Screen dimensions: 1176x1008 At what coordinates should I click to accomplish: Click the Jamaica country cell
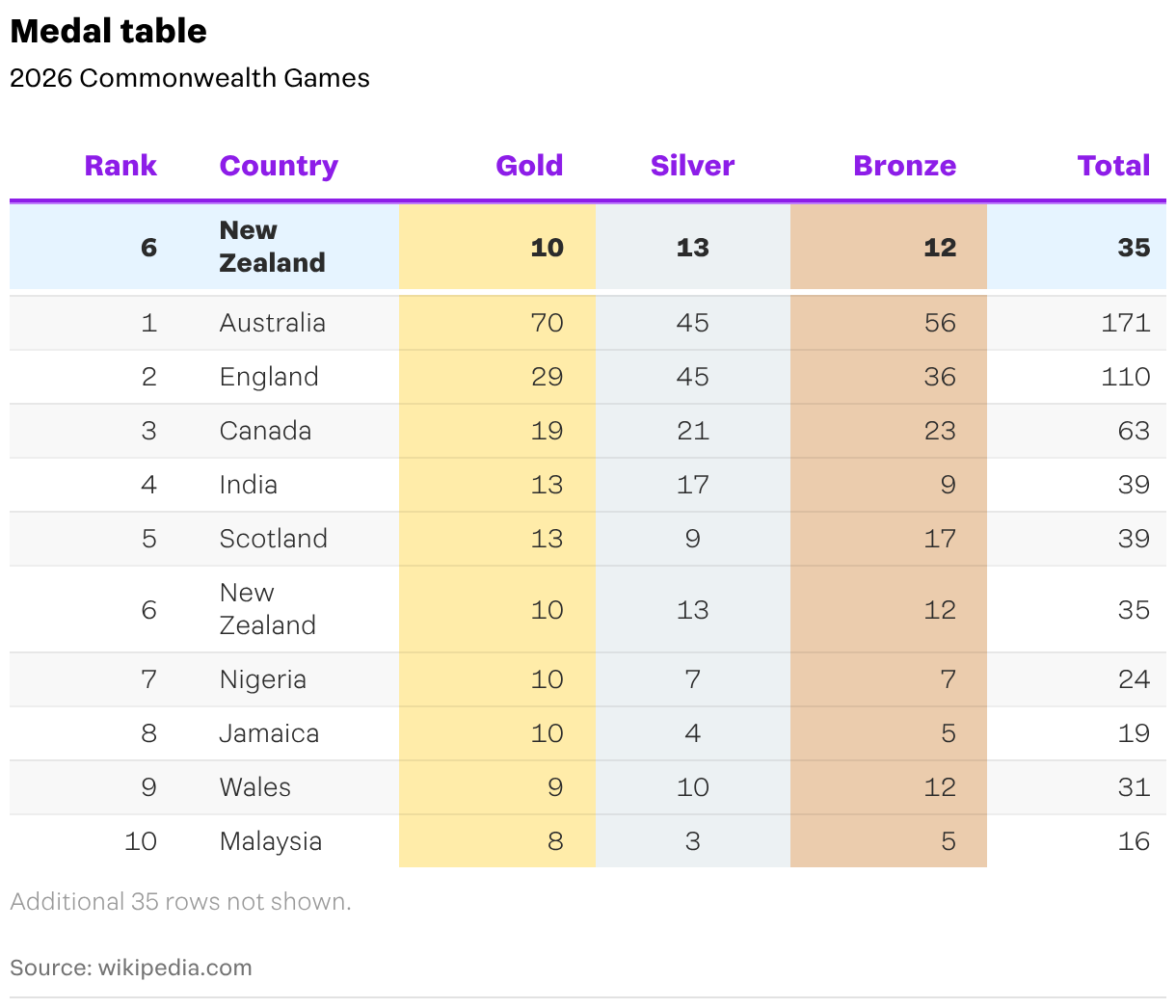click(269, 733)
